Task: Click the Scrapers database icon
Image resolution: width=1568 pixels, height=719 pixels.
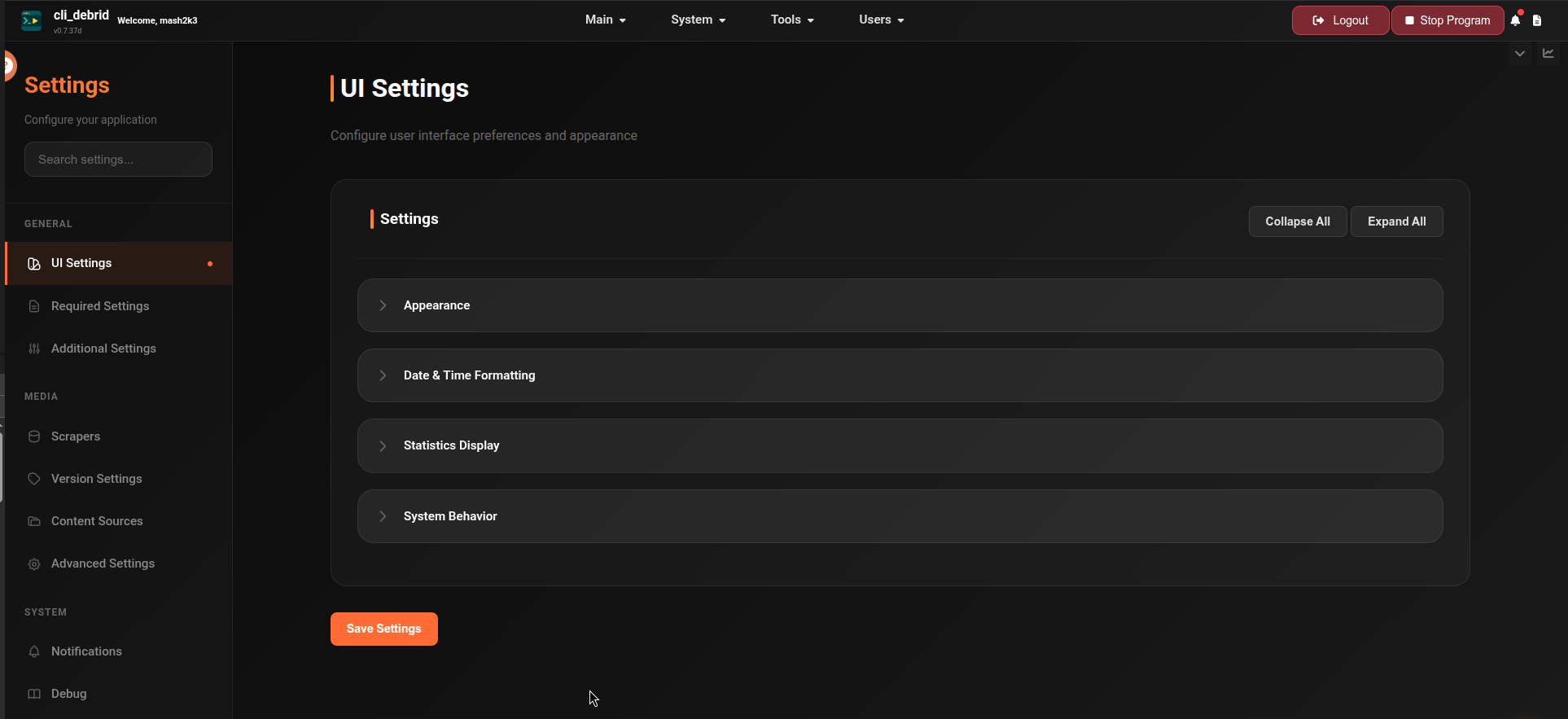Action: coord(34,436)
